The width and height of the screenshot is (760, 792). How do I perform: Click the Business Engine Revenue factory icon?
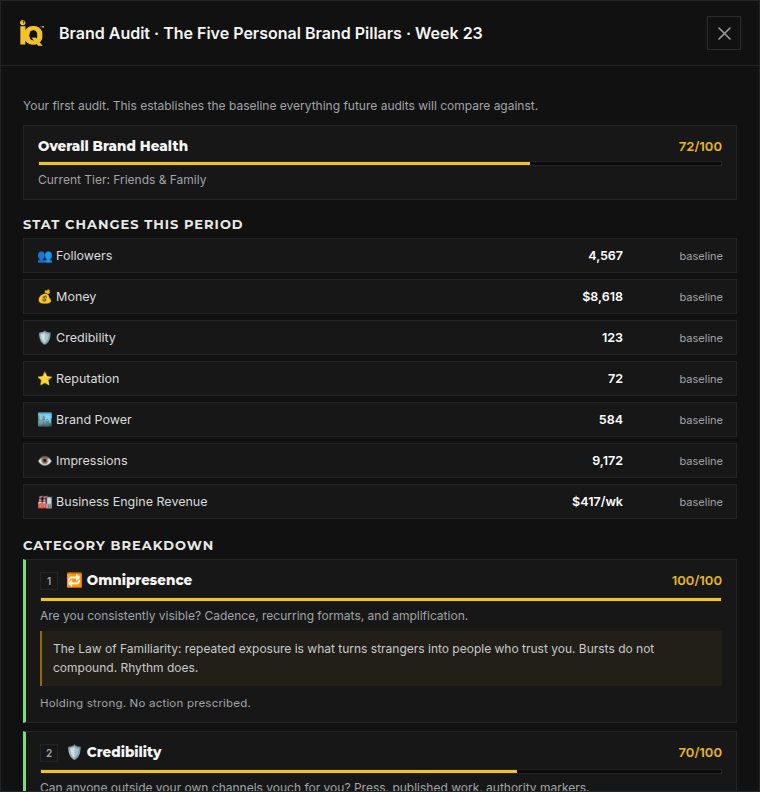pyautogui.click(x=45, y=502)
